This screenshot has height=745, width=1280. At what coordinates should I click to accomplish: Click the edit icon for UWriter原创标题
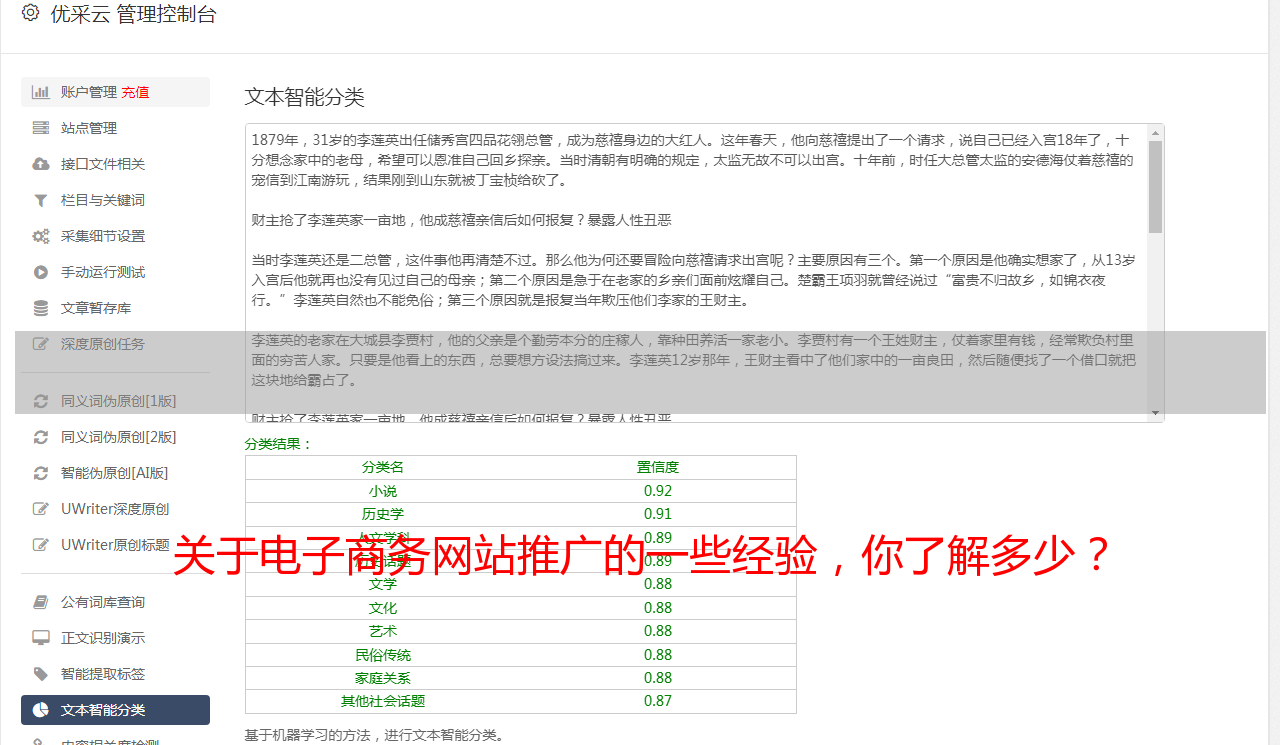(41, 545)
